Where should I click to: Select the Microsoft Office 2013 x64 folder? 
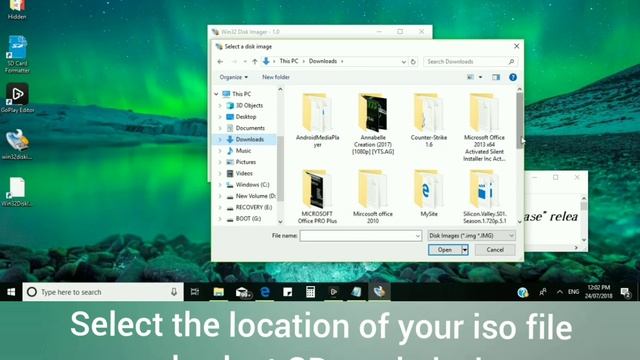click(484, 127)
